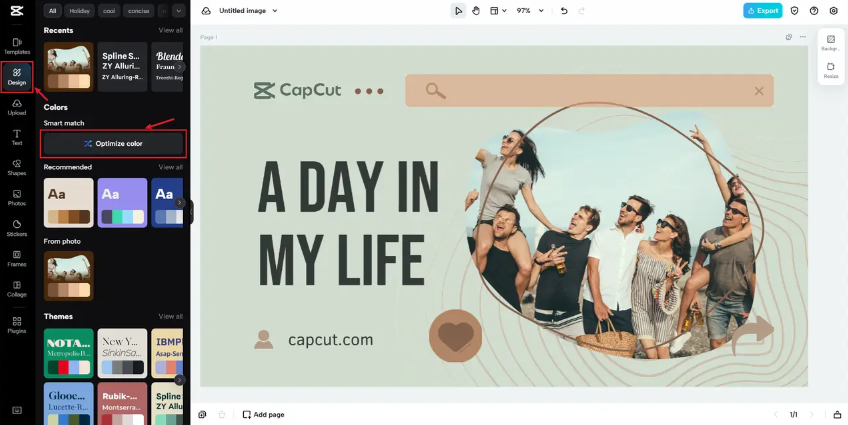Apply the red Rubik Montserrat theme
The width and height of the screenshot is (848, 425).
(122, 404)
